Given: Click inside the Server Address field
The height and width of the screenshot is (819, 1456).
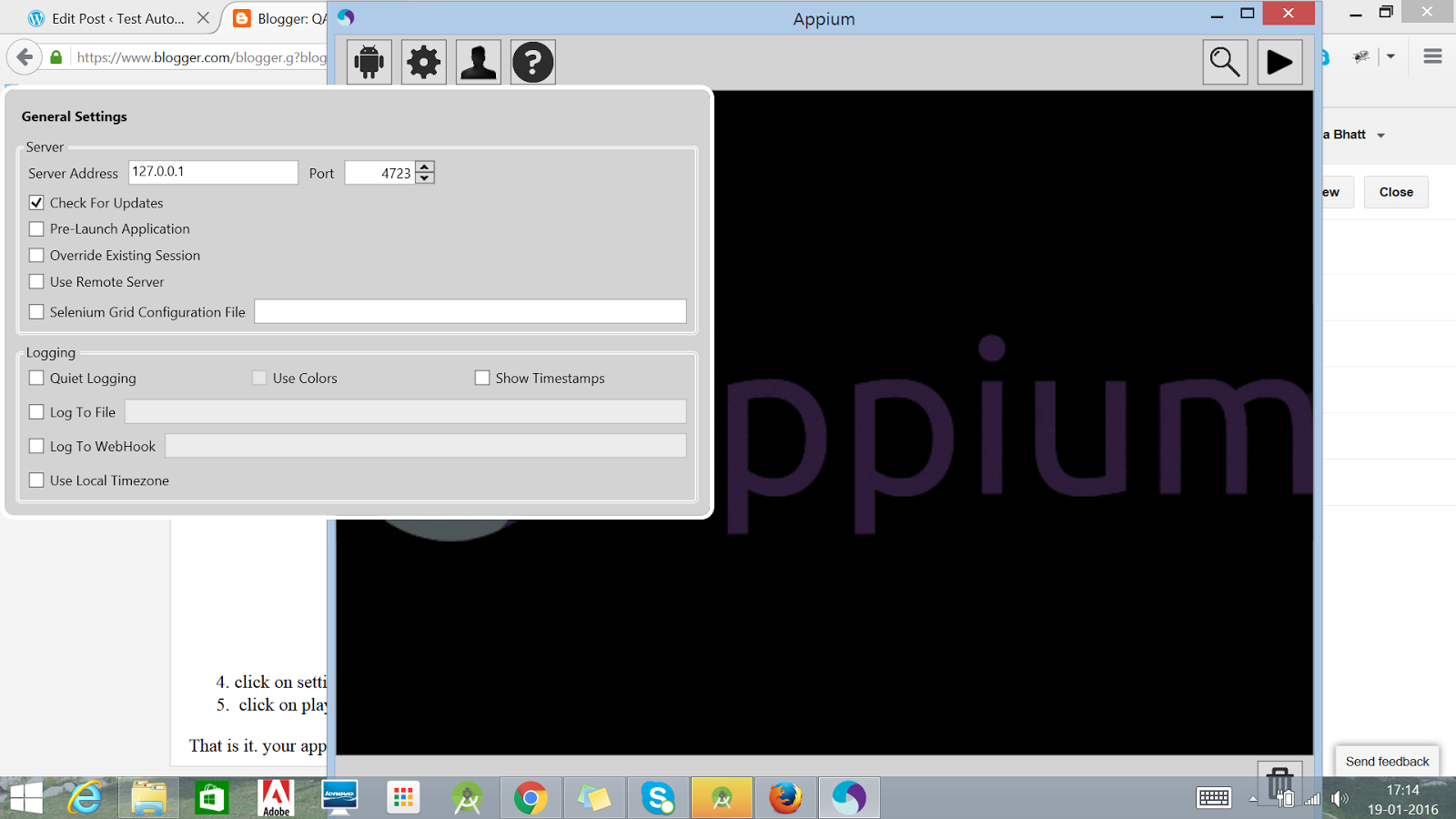Looking at the screenshot, I should point(213,171).
